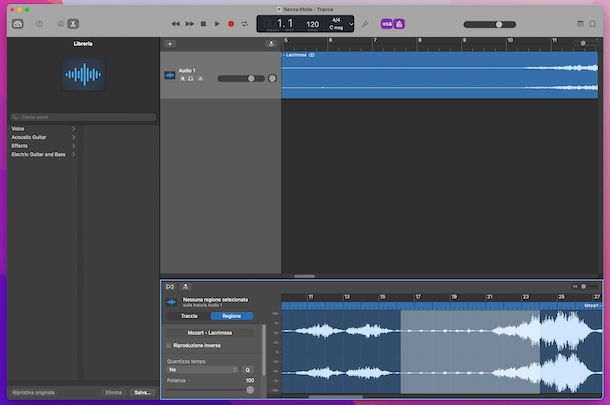Click timeline ruler at bar 10

[x=510, y=40]
